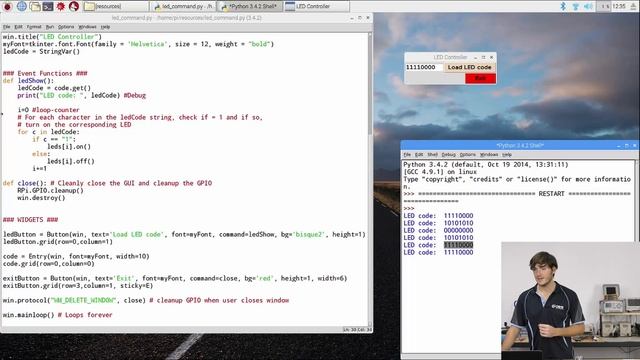
Task: Click the 00000000 LED code line in shell
Action: pos(438,231)
